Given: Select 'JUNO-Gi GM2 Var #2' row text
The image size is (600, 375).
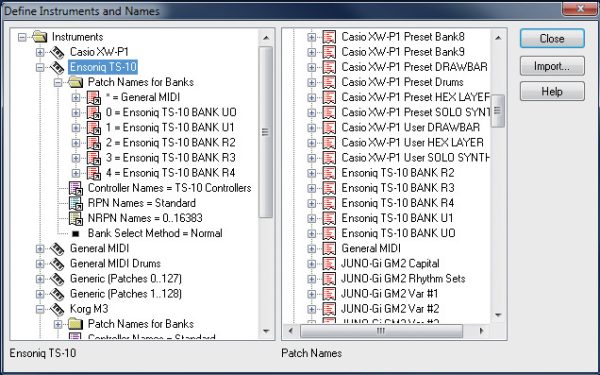Looking at the screenshot, I should (x=390, y=309).
